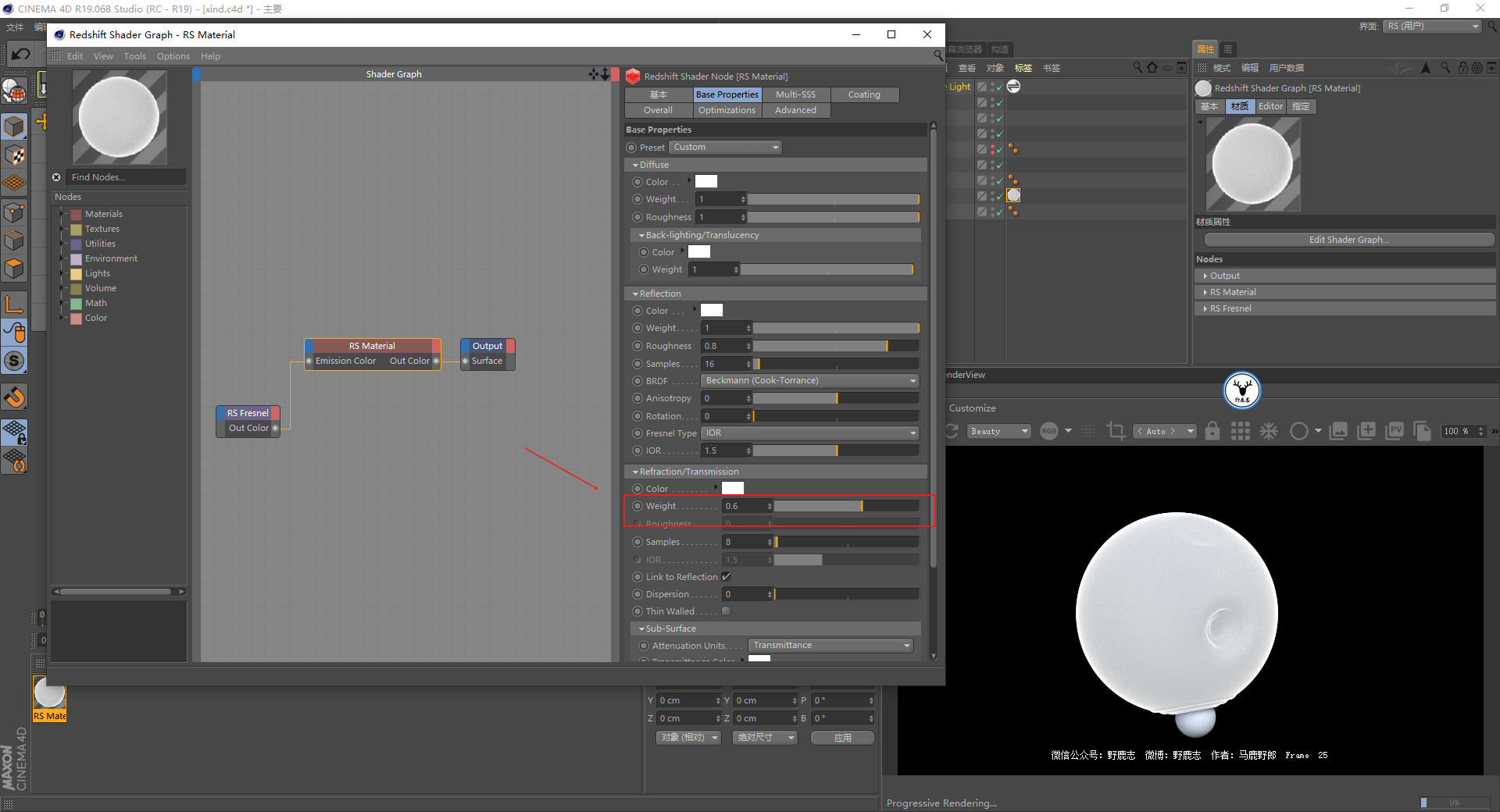The height and width of the screenshot is (812, 1500).
Task: Click the search magnifier in Shader Graph window
Action: 938,55
